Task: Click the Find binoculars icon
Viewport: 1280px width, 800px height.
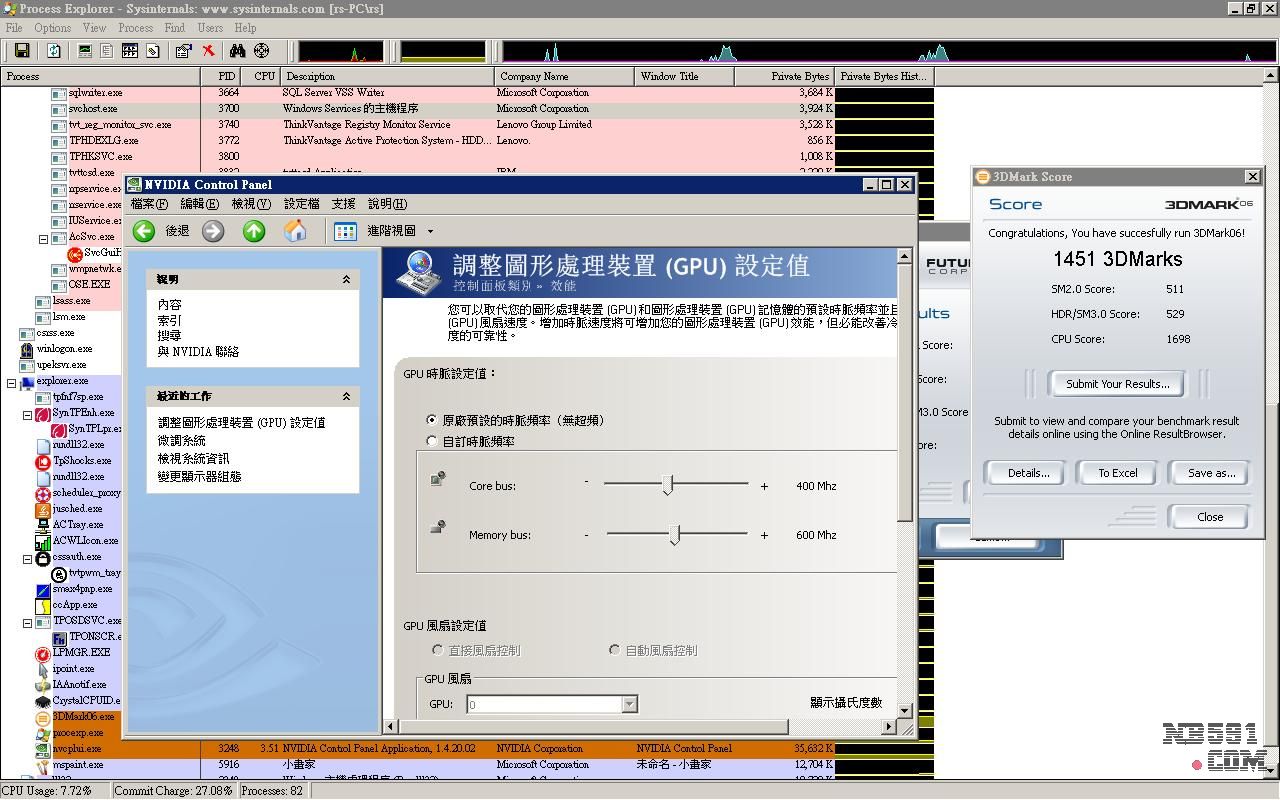Action: pos(237,51)
